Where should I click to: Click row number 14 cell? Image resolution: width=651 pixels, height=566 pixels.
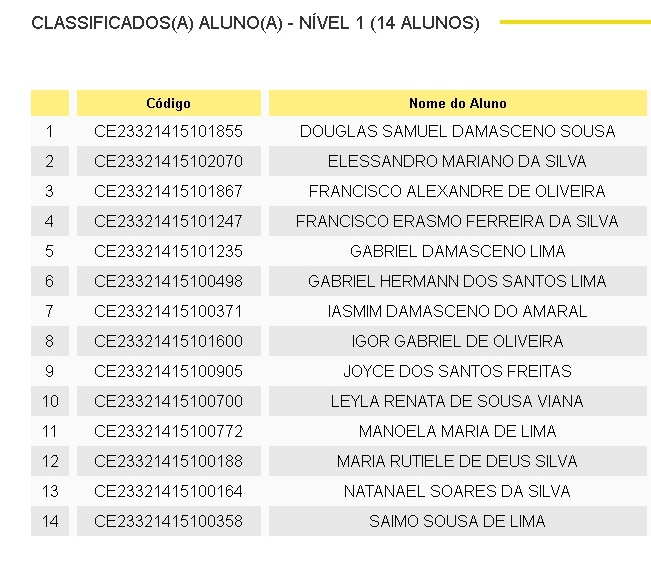[x=50, y=521]
